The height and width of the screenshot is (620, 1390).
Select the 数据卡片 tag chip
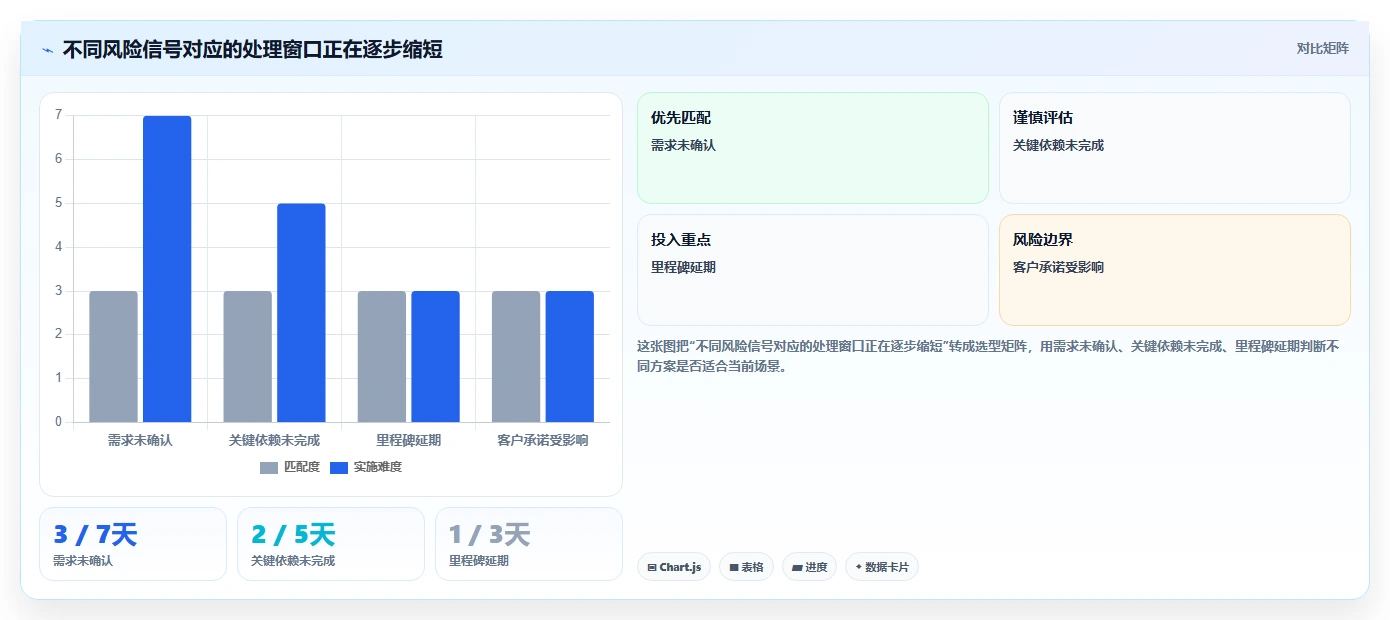tap(882, 567)
